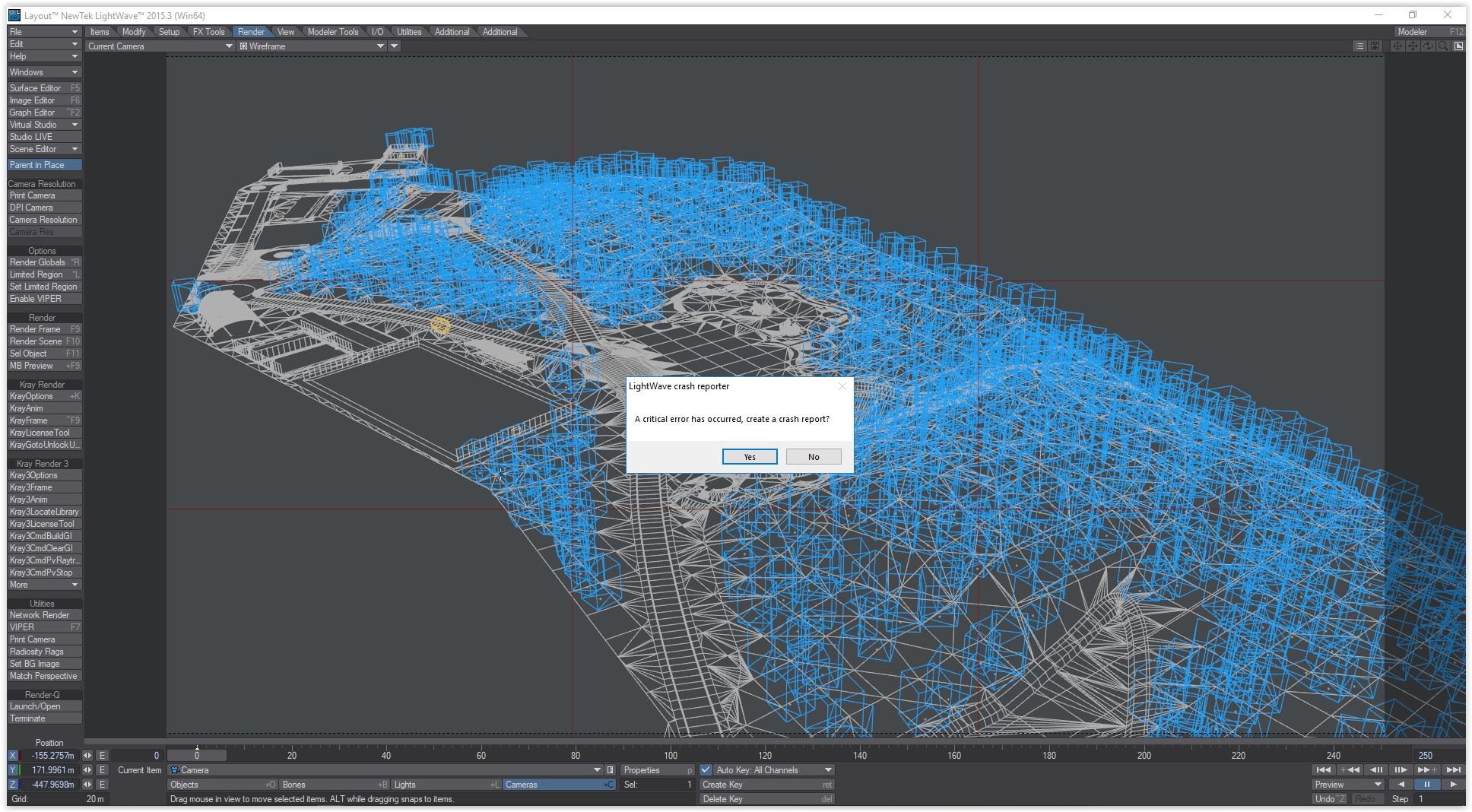Screen dimensions: 1472x812
Task: Click Yes in the crash reporter dialog
Action: pos(749,457)
